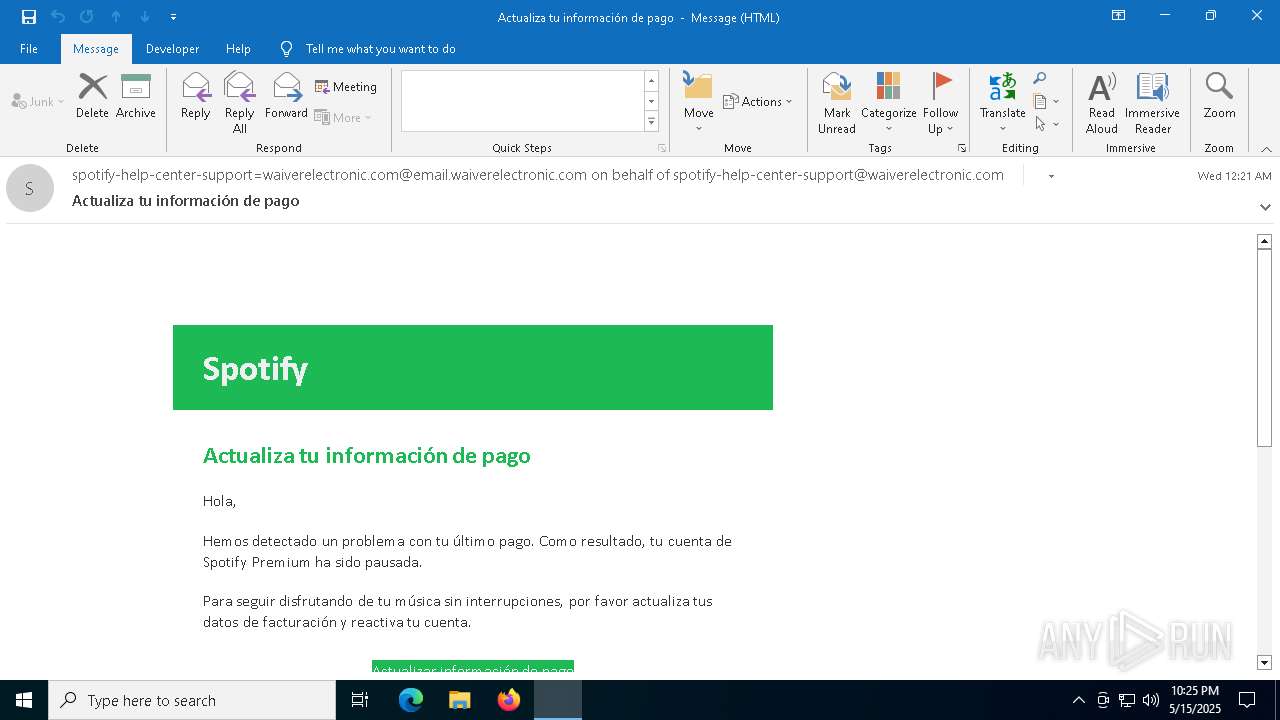Switch to the Developer tab
The width and height of the screenshot is (1280, 720).
(x=172, y=49)
